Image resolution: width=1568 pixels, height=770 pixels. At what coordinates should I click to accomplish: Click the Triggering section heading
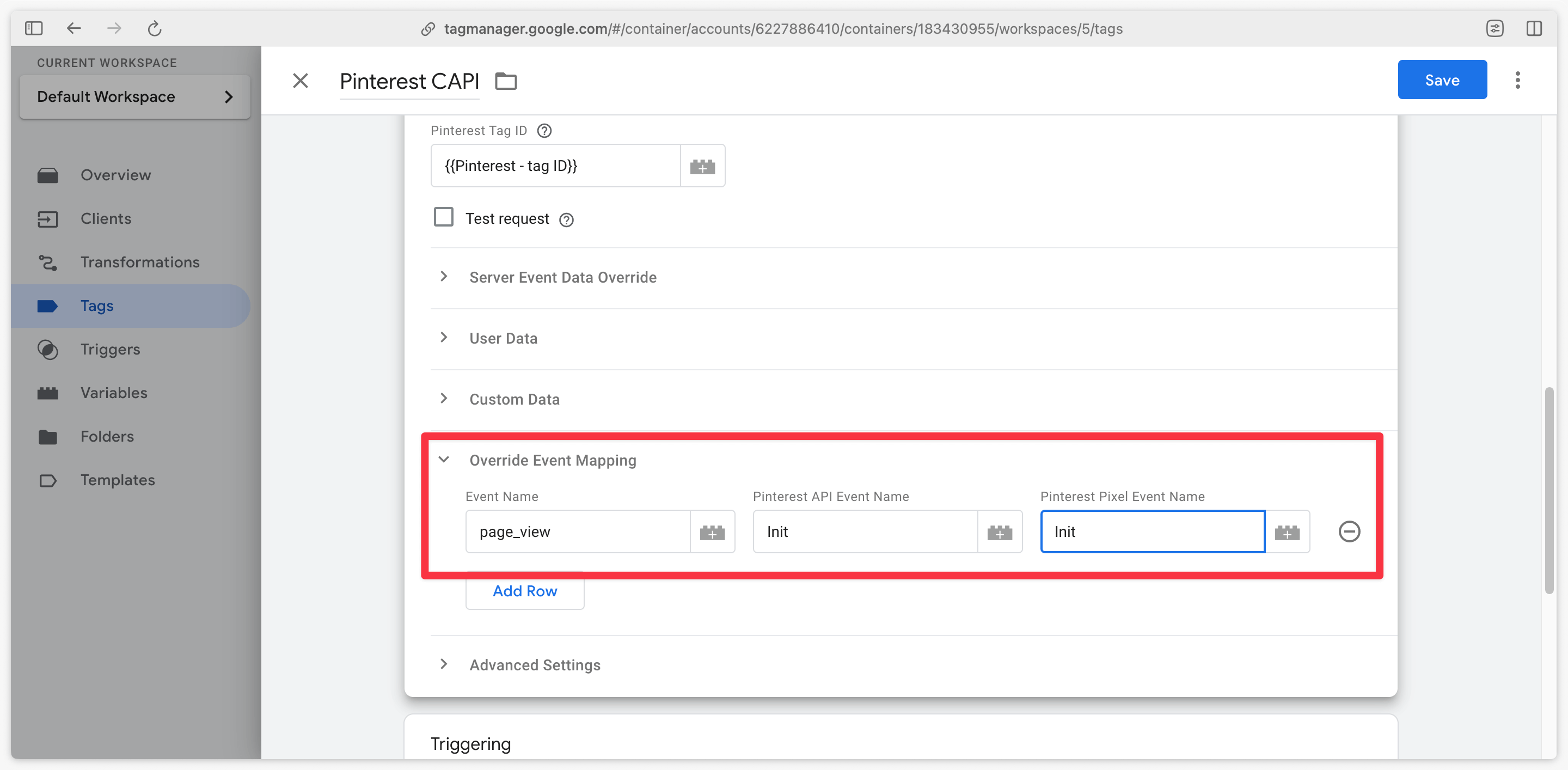click(x=470, y=744)
